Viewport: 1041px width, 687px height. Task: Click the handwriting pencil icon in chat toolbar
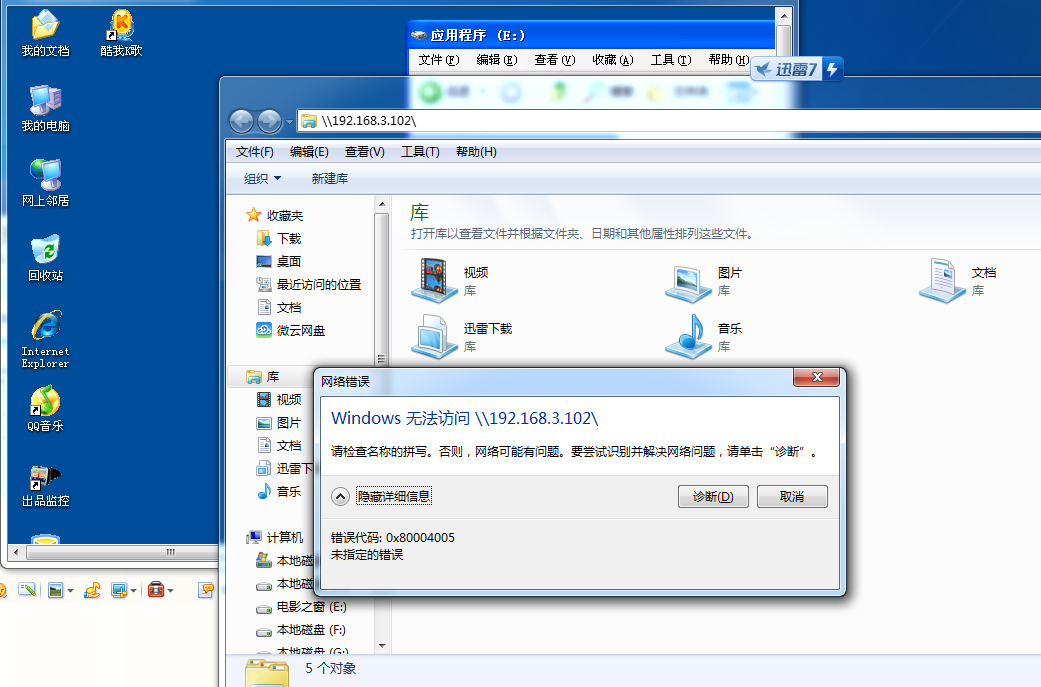coord(27,589)
